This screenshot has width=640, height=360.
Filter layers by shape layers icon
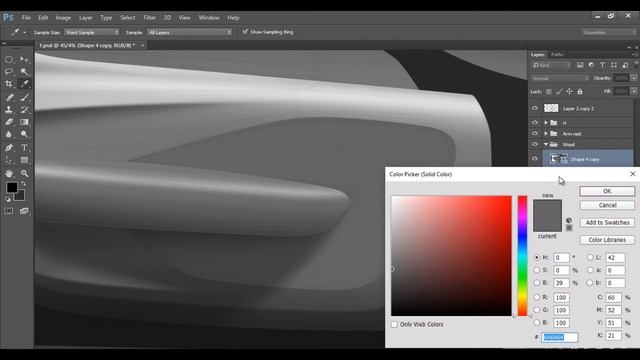(613, 65)
